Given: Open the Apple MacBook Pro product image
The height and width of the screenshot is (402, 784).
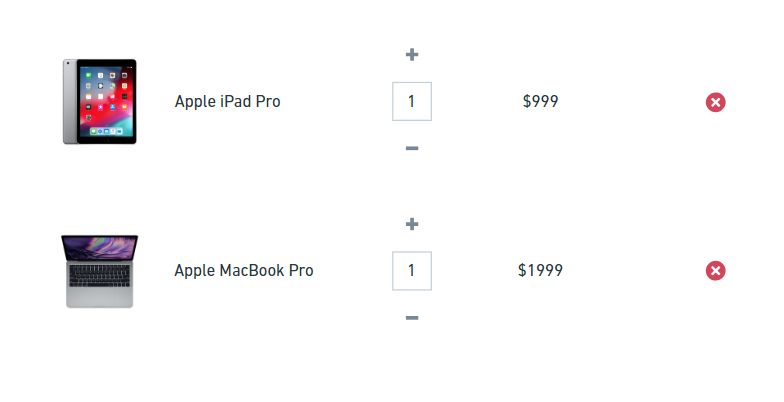Looking at the screenshot, I should 99,271.
